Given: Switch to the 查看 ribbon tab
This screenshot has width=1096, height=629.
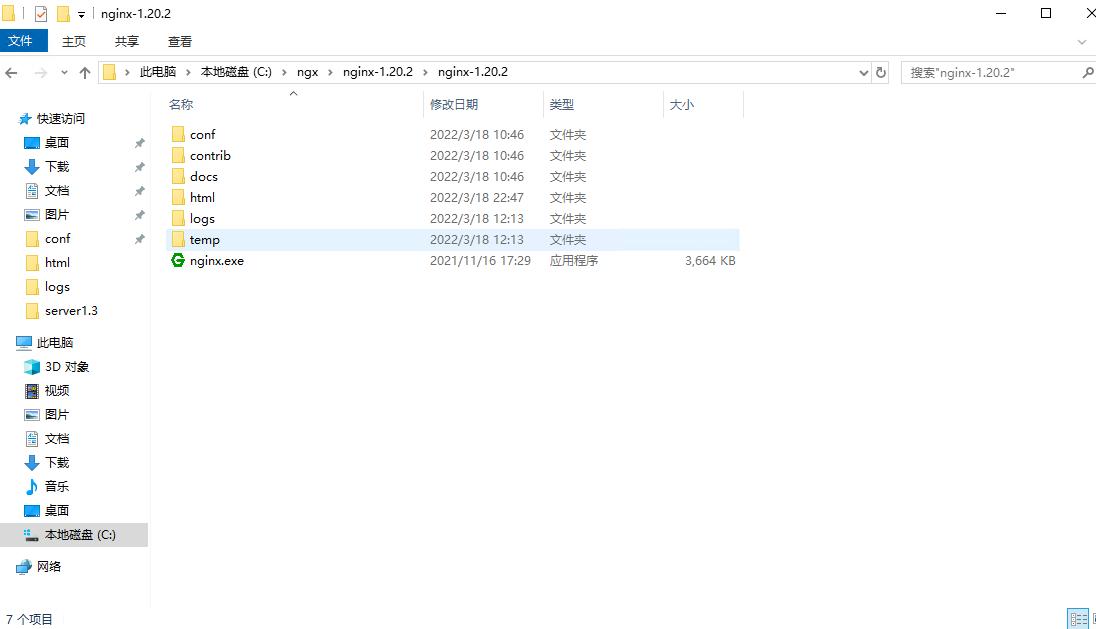Looking at the screenshot, I should point(180,41).
